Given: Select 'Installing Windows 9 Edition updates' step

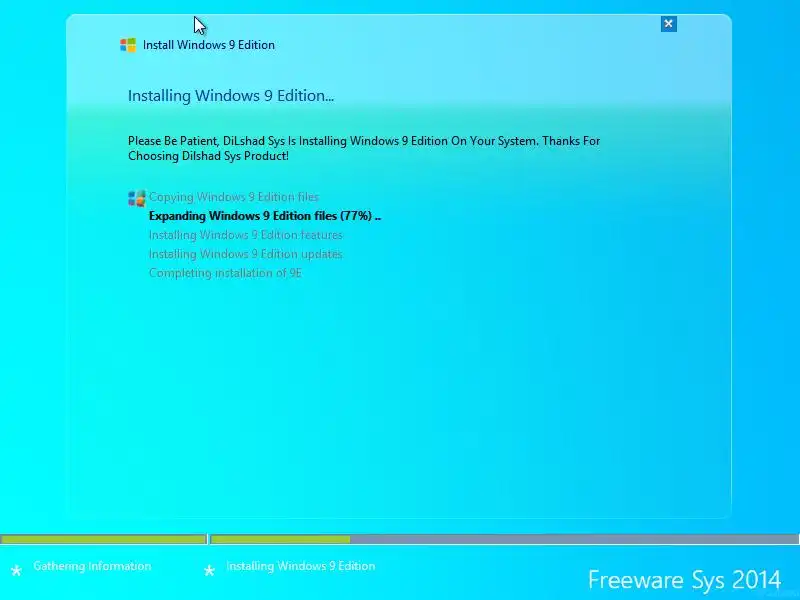Looking at the screenshot, I should pyautogui.click(x=245, y=254).
